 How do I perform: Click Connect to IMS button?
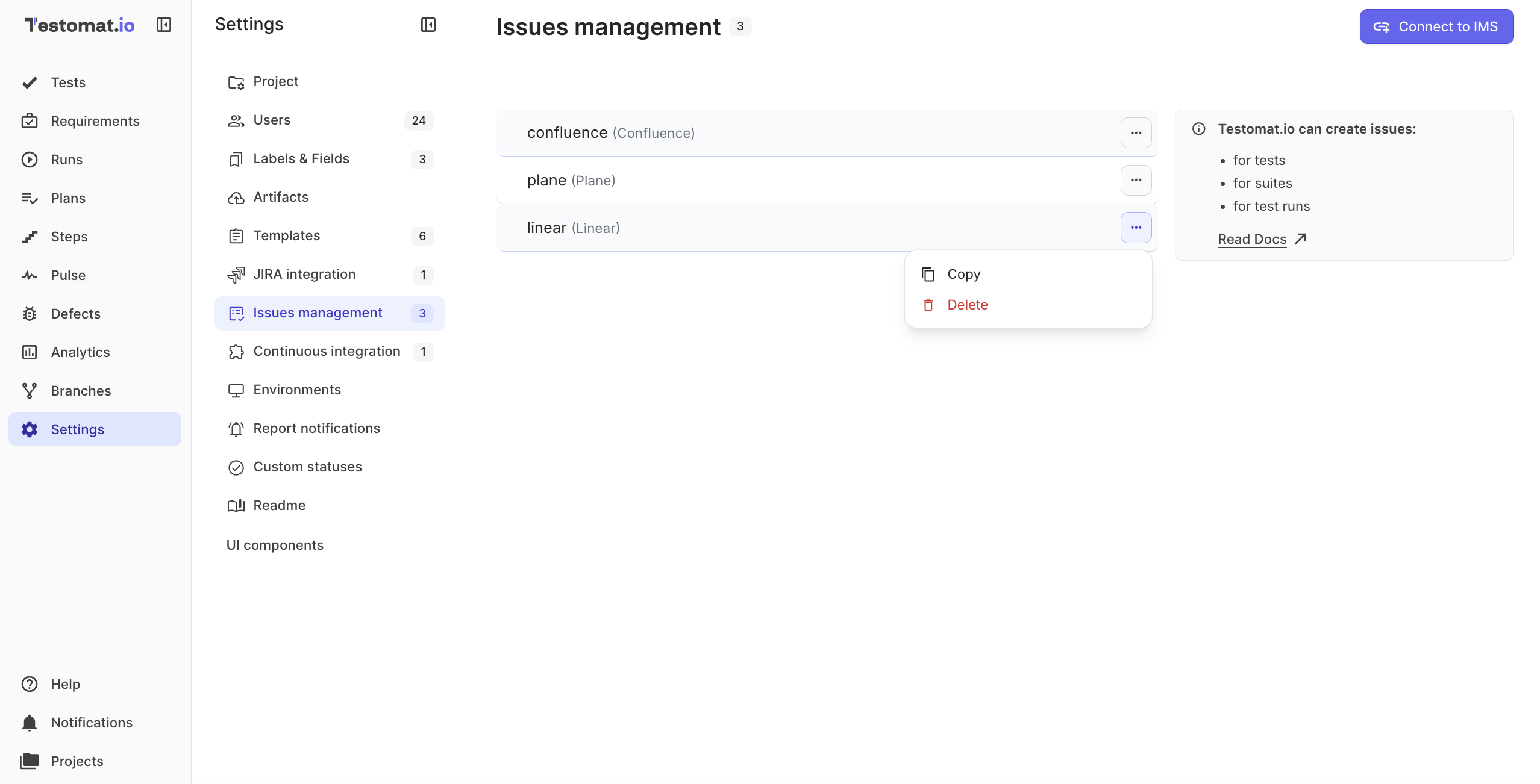coord(1436,26)
